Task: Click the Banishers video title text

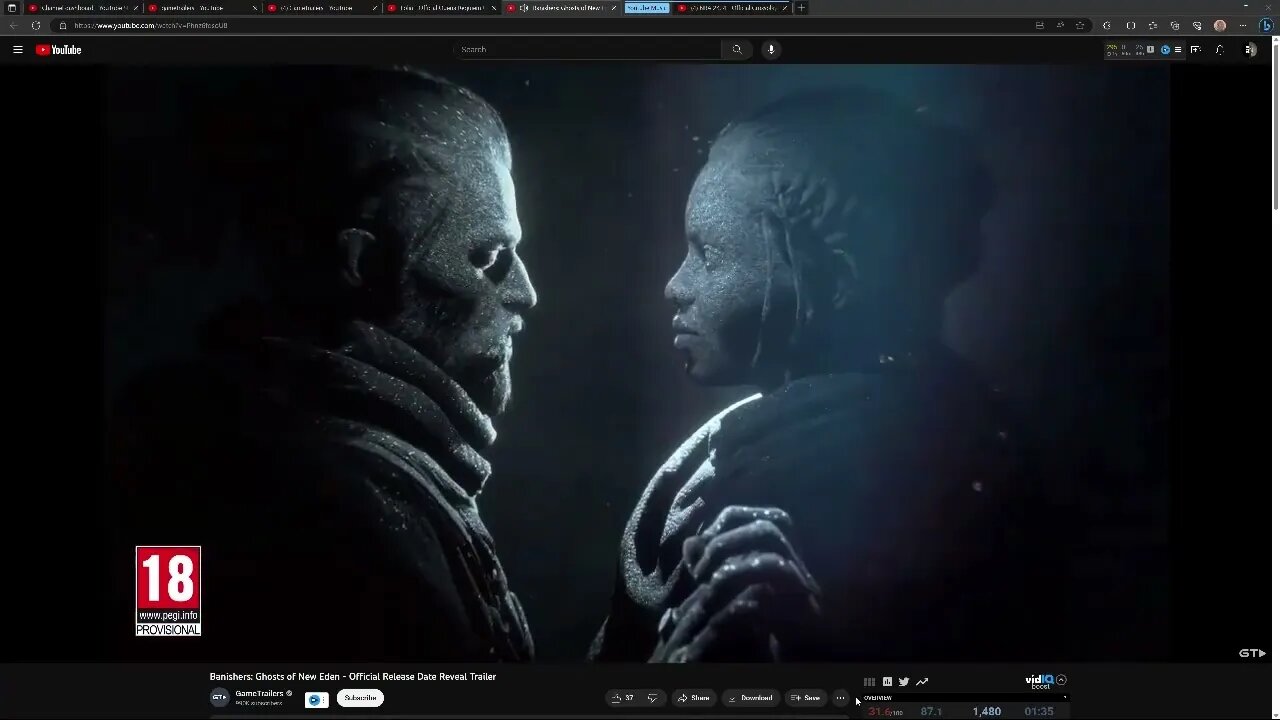Action: (353, 677)
